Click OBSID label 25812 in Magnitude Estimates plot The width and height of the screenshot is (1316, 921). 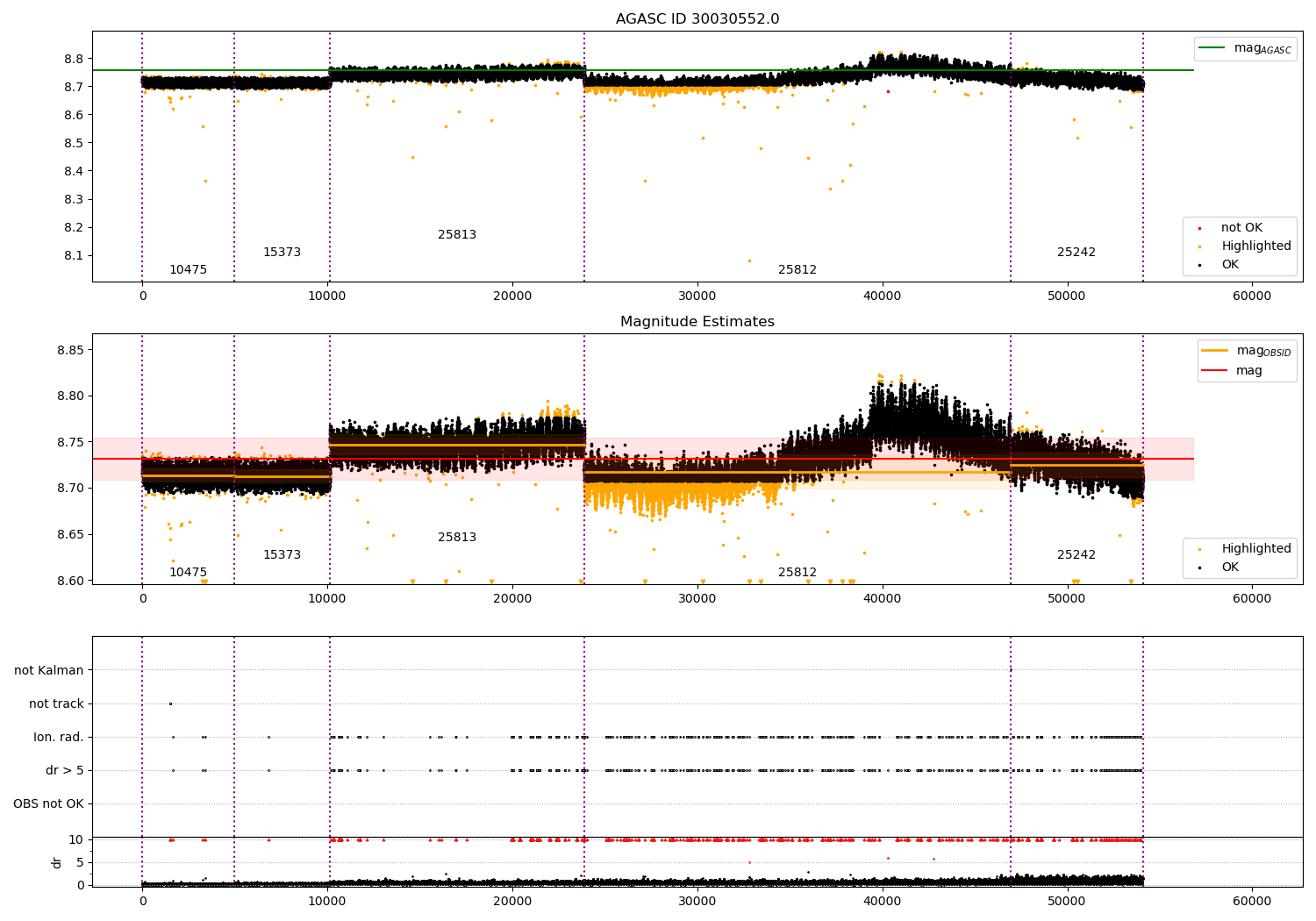(797, 572)
